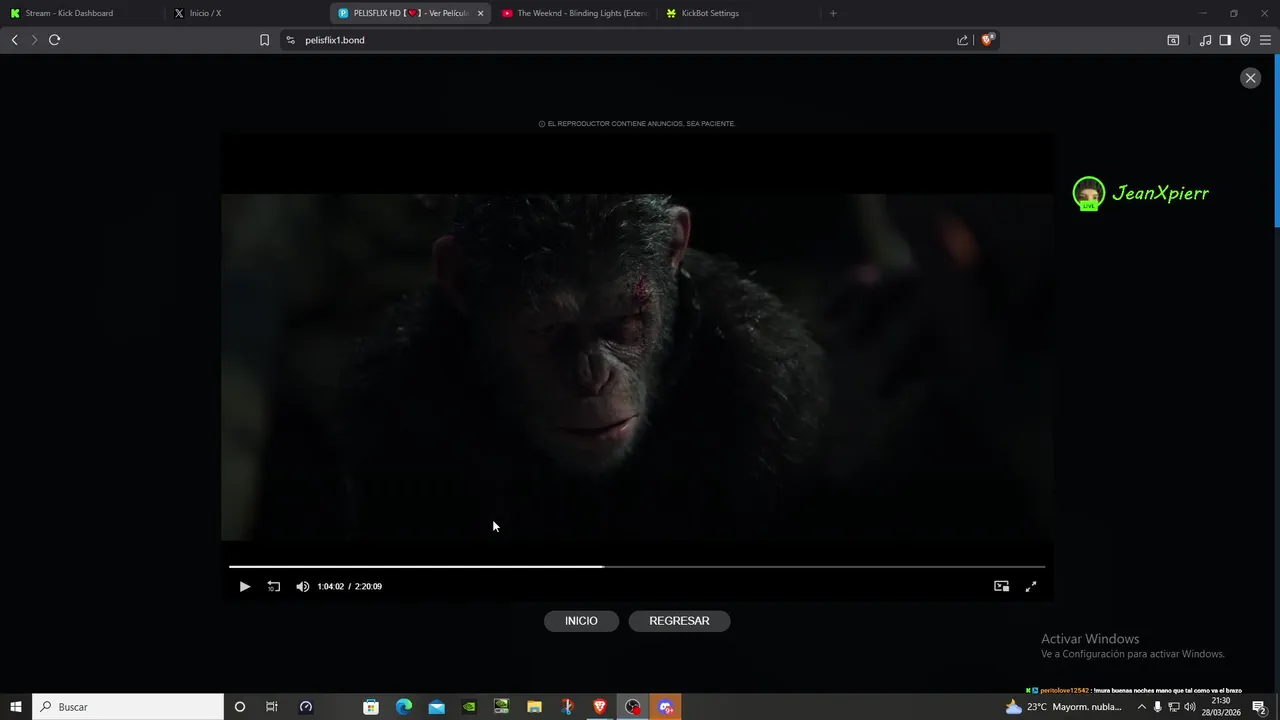Close the player overlay with X
Screen dimensions: 1280x720
coord(1250,78)
